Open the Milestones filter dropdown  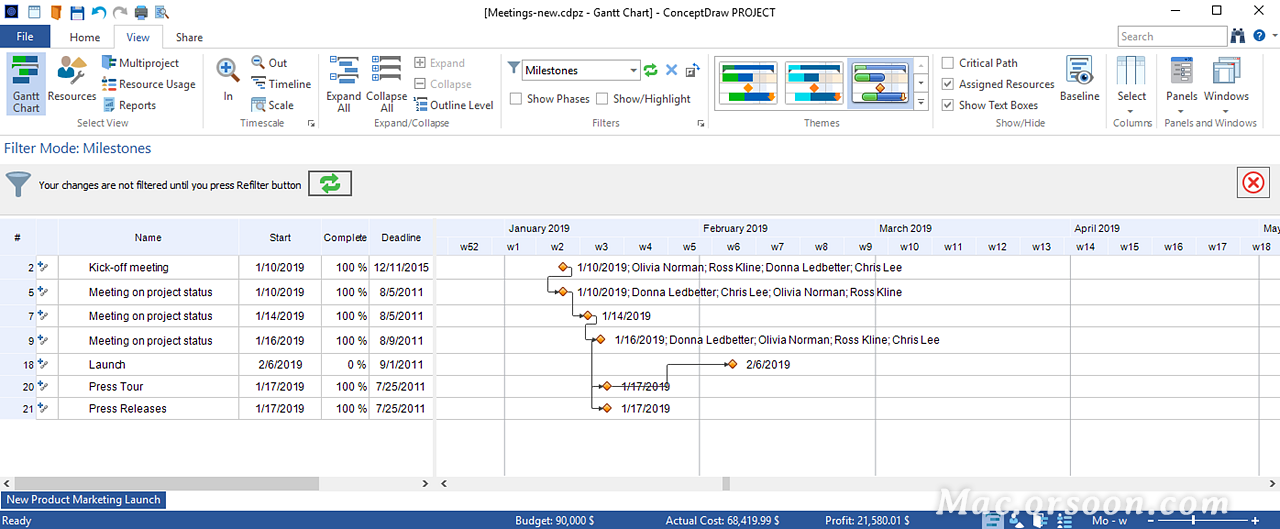click(634, 70)
